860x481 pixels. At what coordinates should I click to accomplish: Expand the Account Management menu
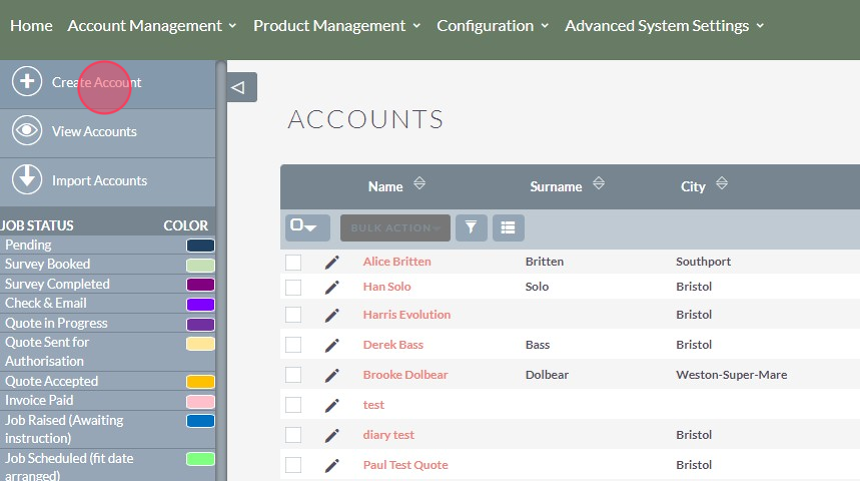(x=152, y=26)
